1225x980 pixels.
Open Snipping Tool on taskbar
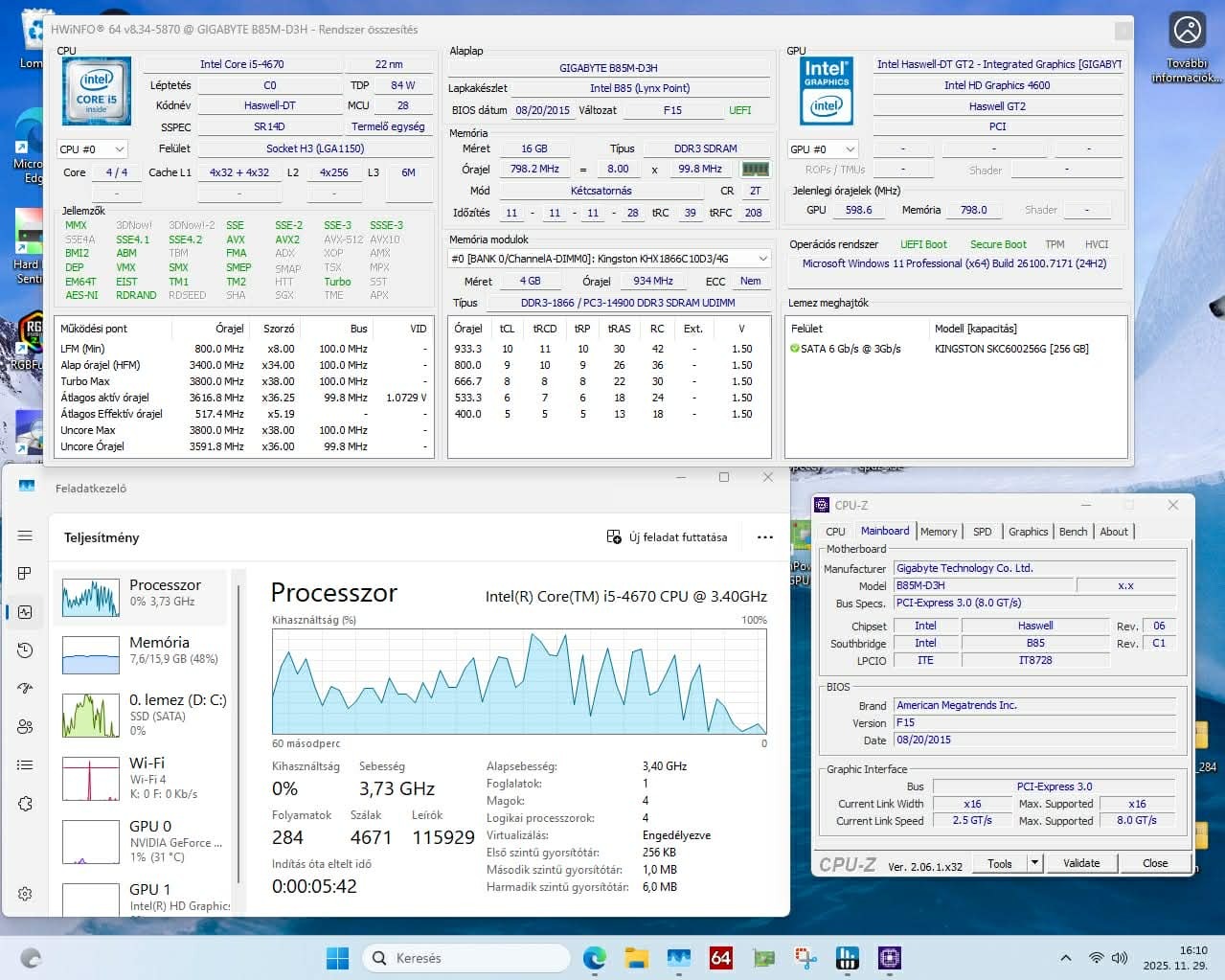pyautogui.click(x=805, y=957)
